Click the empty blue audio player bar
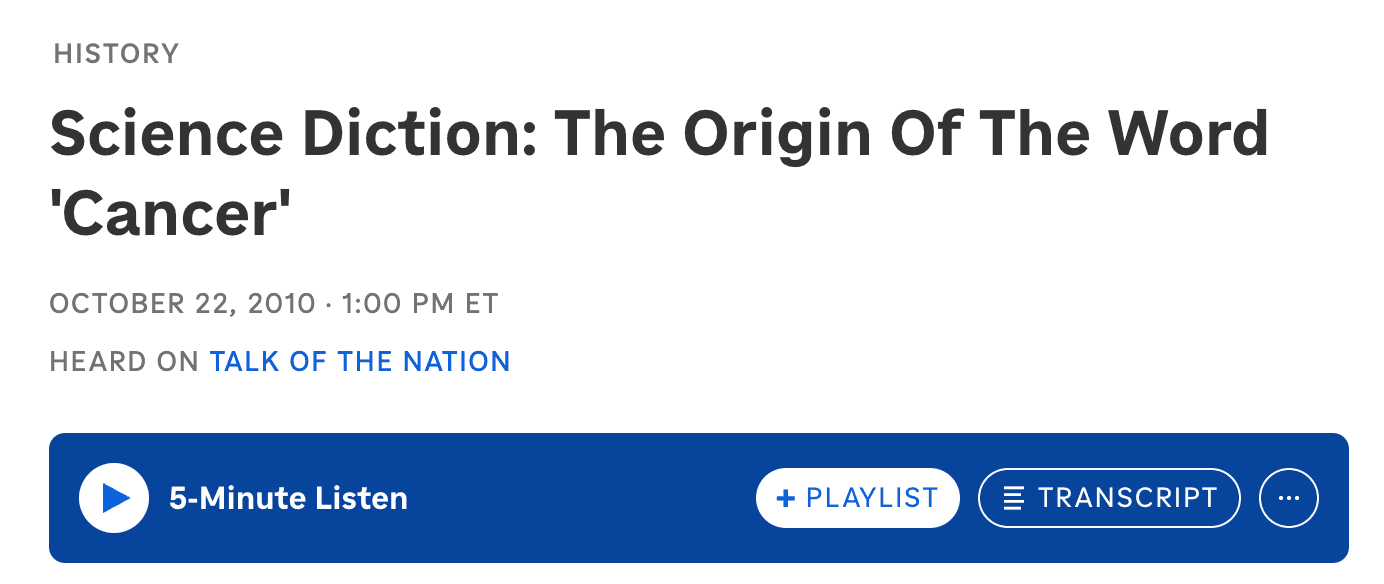Screen dimensions: 1384x584 click(x=580, y=498)
